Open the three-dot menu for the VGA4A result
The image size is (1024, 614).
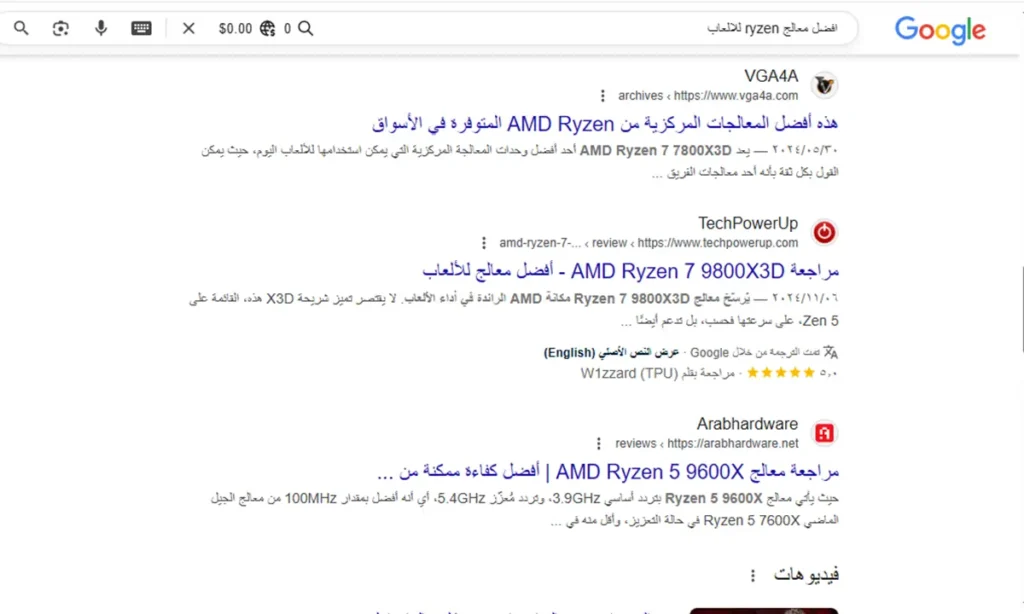[604, 95]
